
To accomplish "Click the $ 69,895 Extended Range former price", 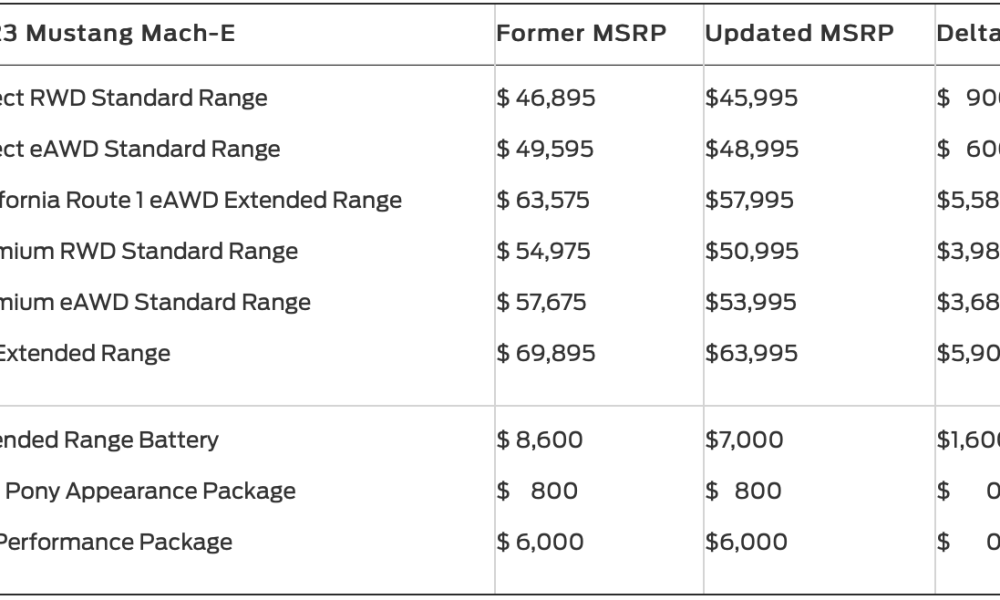I will pos(545,353).
